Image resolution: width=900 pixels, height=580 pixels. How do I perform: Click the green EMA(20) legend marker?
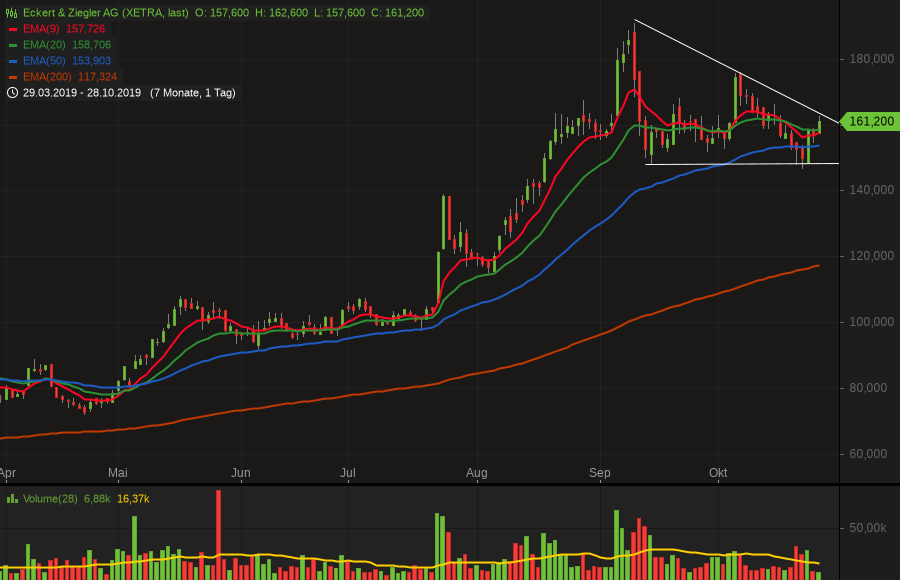(13, 45)
